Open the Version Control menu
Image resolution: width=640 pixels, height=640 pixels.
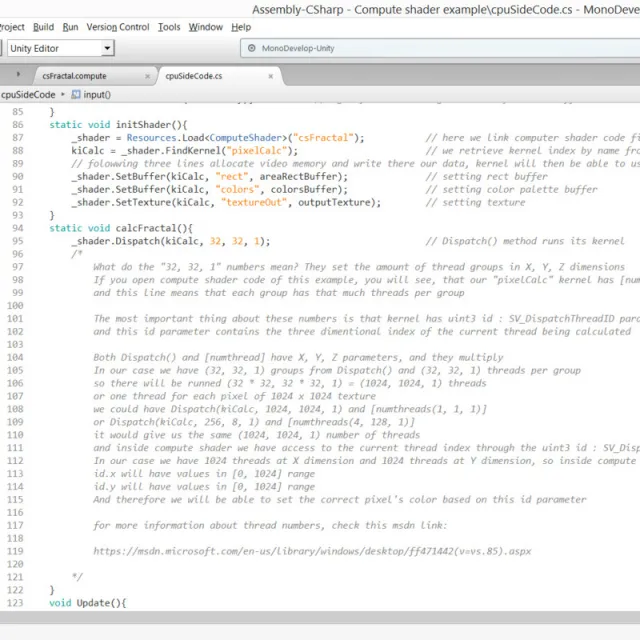(118, 27)
